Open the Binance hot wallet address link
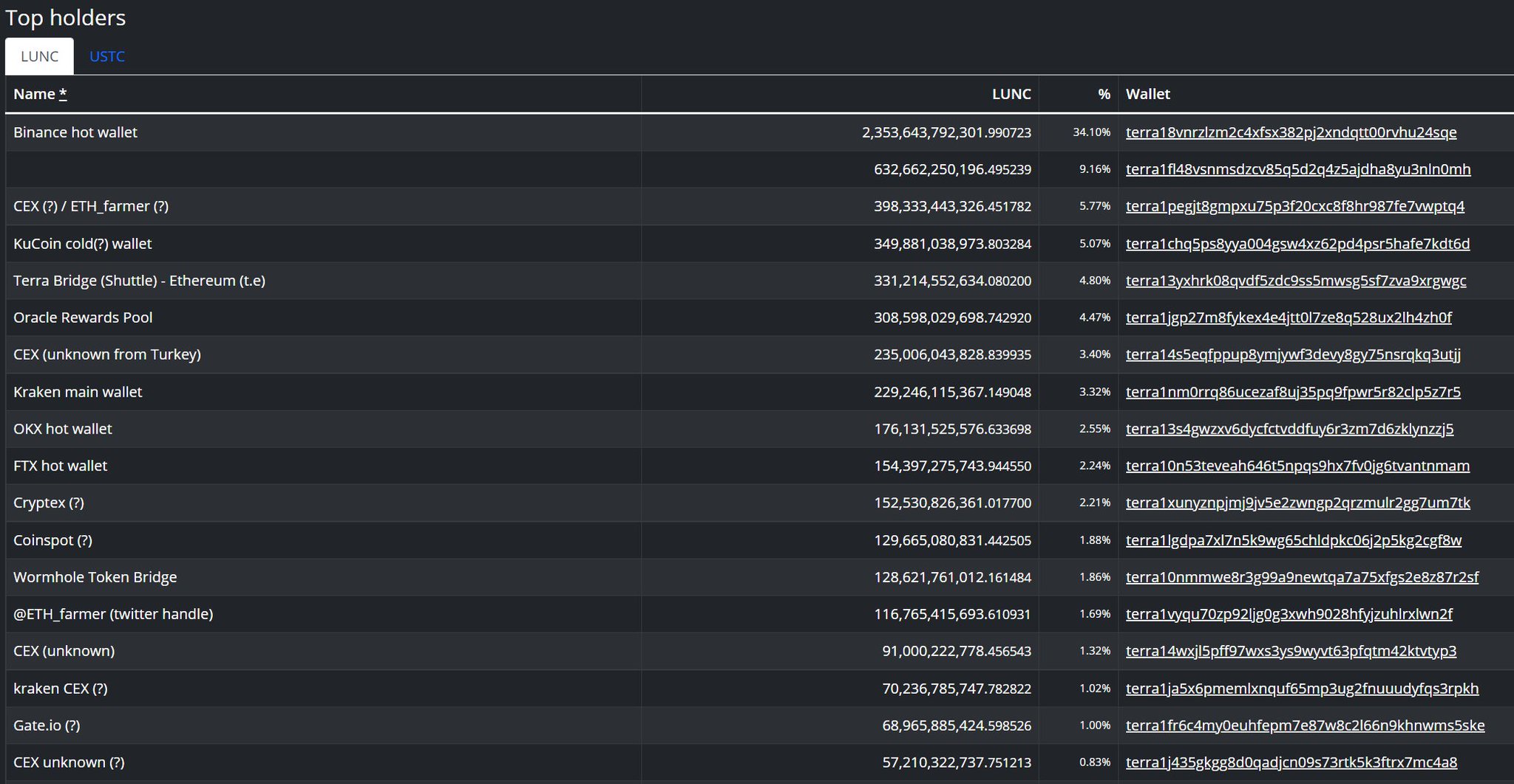1514x784 pixels. pos(1291,132)
